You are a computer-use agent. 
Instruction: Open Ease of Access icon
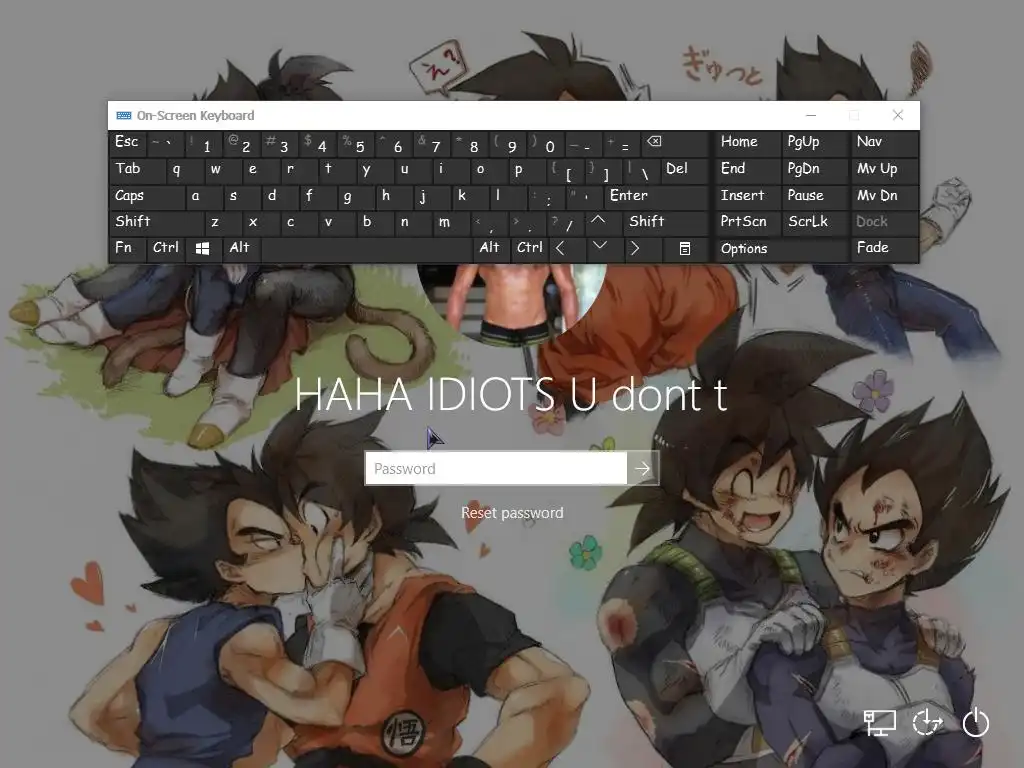click(927, 722)
